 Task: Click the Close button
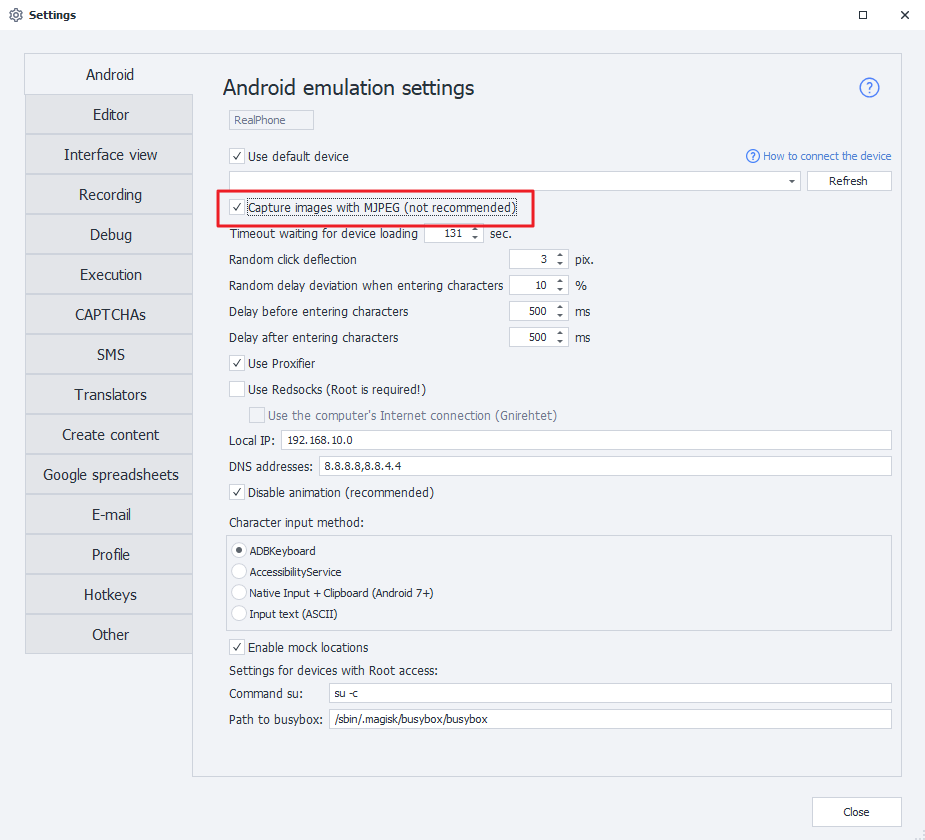click(856, 812)
